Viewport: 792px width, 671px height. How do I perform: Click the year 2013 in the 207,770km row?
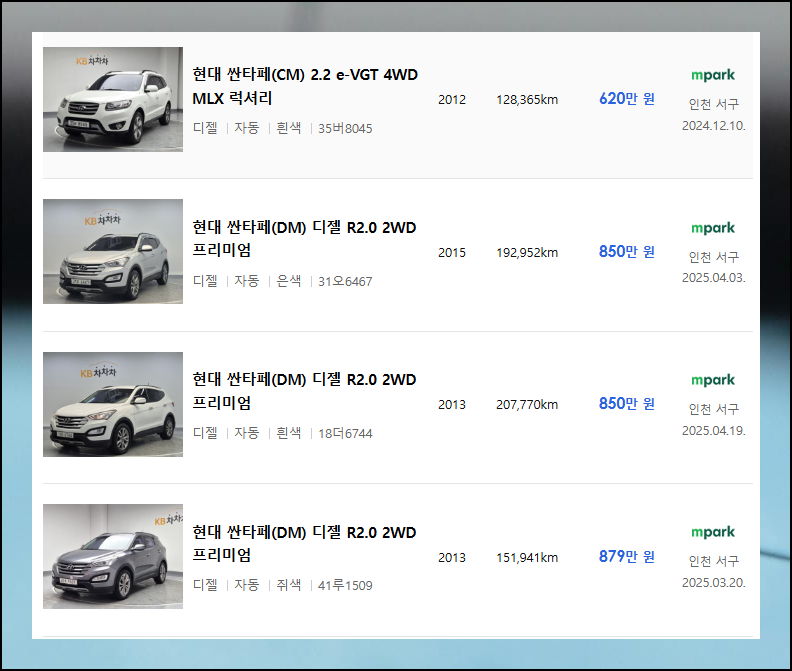452,405
